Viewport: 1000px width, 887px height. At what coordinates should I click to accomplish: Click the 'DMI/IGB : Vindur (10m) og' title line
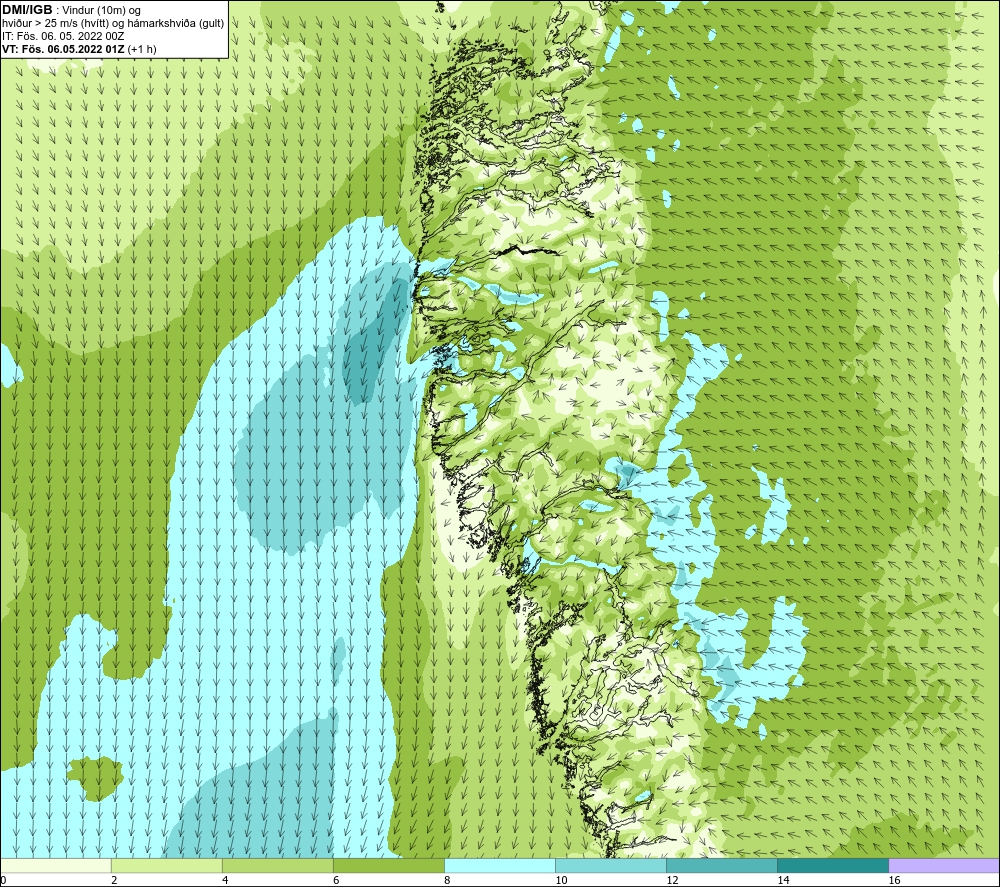[x=71, y=11]
